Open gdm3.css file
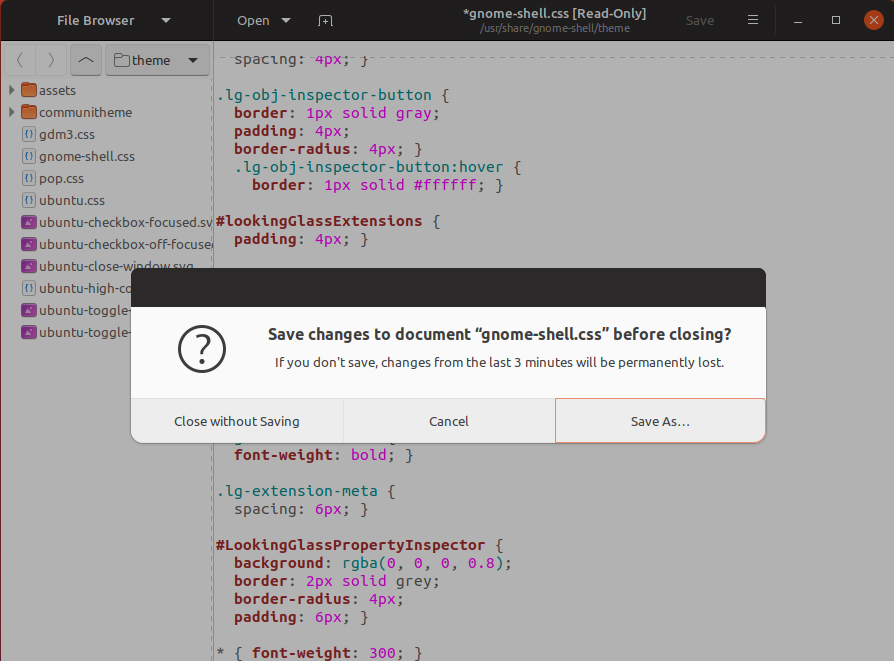894x661 pixels. tap(67, 135)
